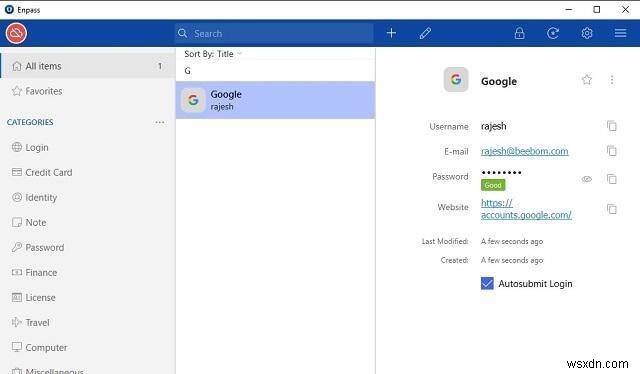Click the Last Modified time value

click(x=512, y=241)
